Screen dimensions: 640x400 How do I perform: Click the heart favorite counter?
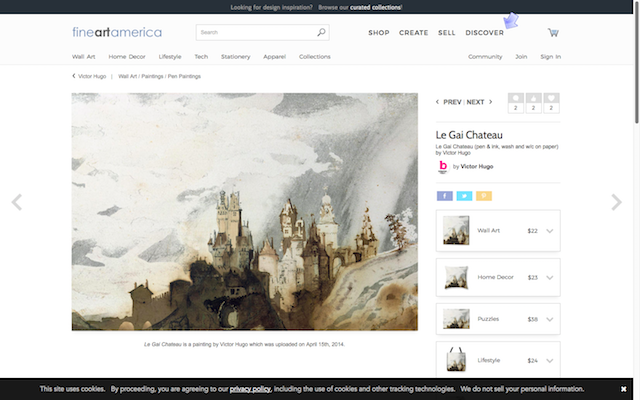551,103
